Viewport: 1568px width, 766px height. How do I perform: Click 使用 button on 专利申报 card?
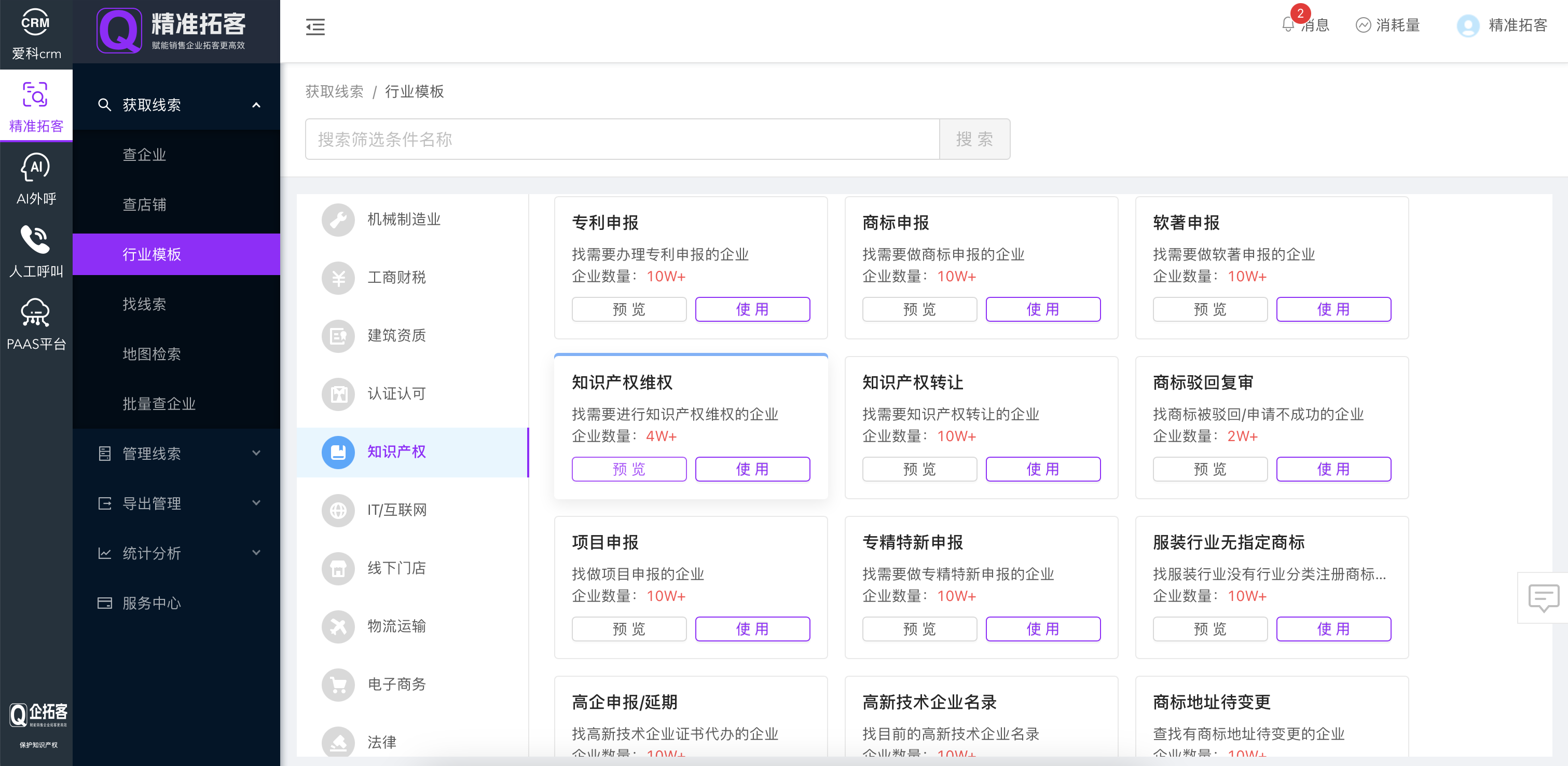click(x=752, y=309)
